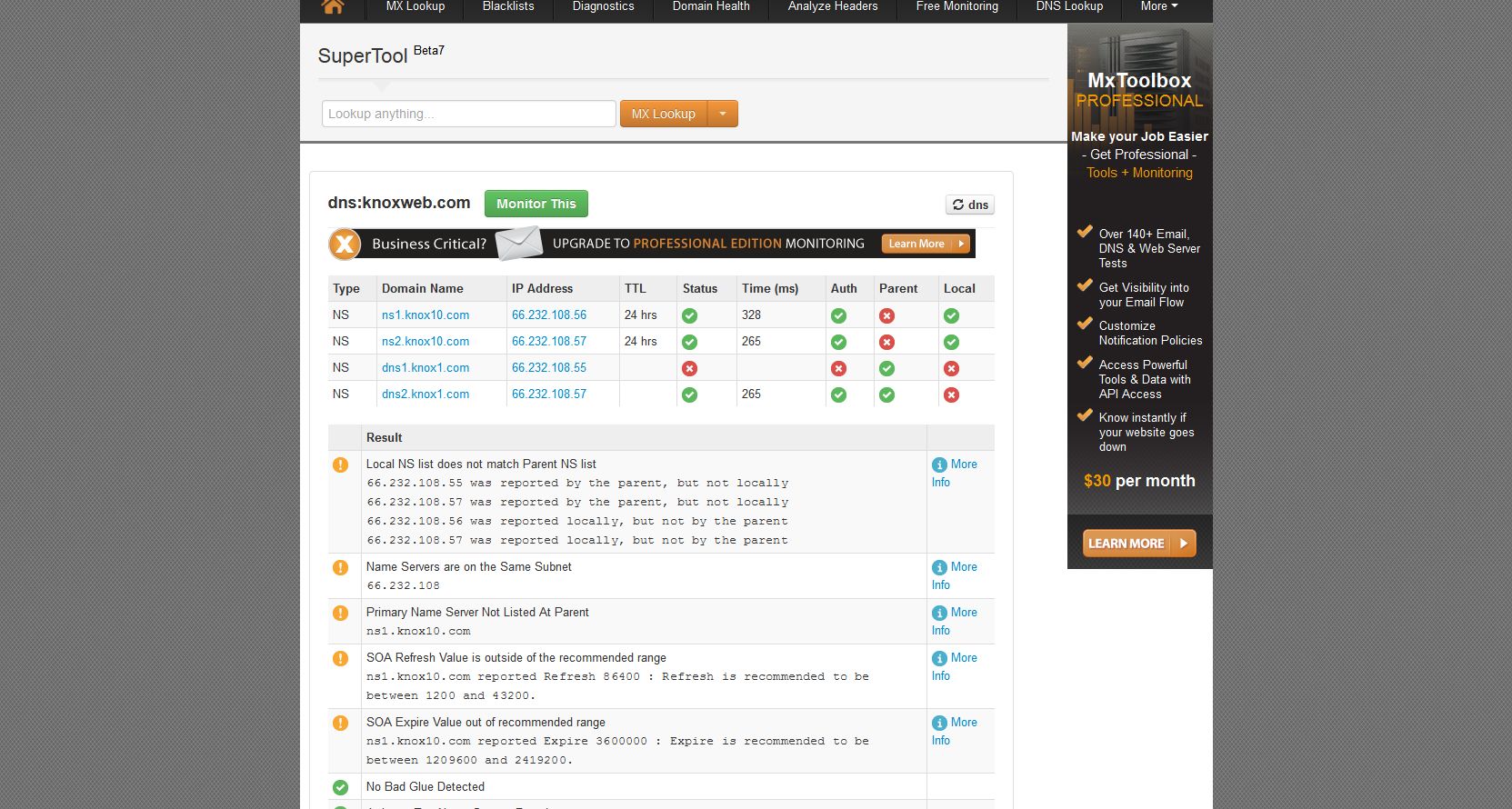Click LEARN MORE in MxToolbox Professional ad
Image resolution: width=1512 pixels, height=809 pixels.
(x=1139, y=543)
